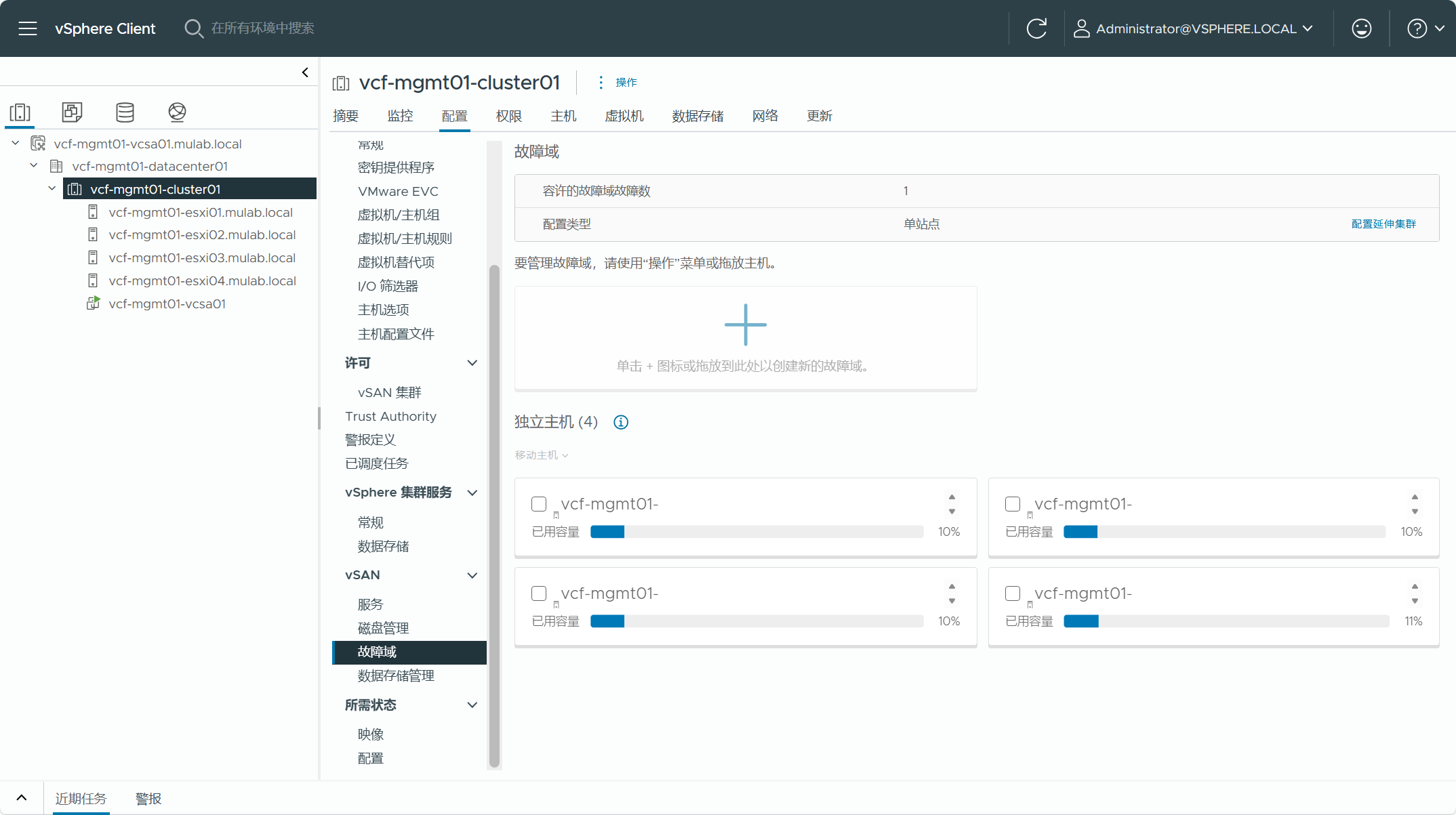Open the smiley feedback icon
The image size is (1456, 815).
coord(1361,28)
